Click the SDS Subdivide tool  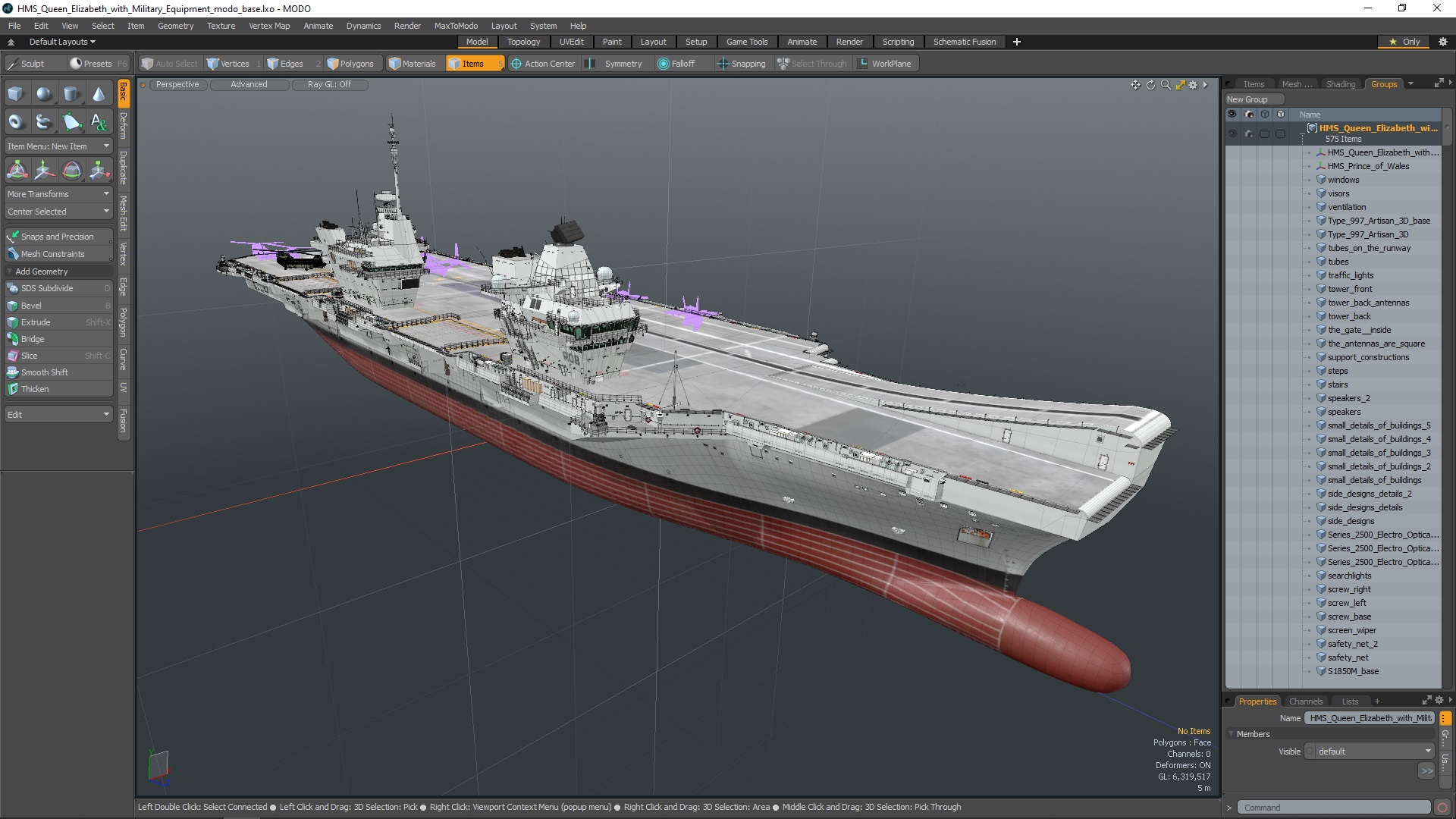[58, 288]
